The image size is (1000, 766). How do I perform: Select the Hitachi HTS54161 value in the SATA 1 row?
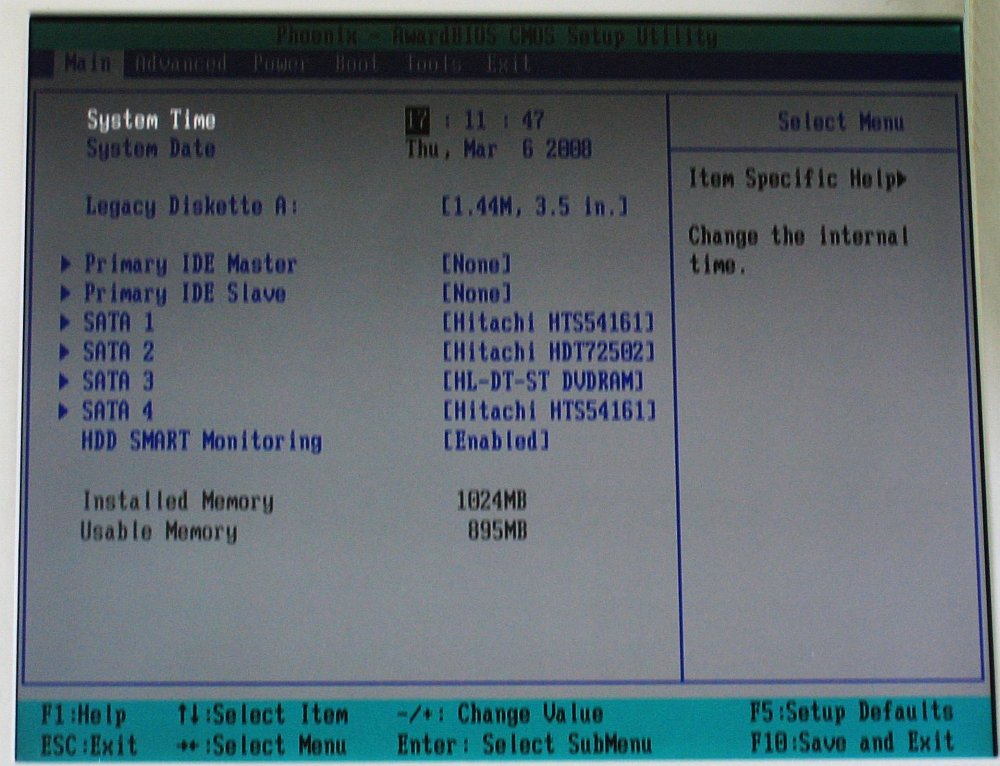(548, 323)
